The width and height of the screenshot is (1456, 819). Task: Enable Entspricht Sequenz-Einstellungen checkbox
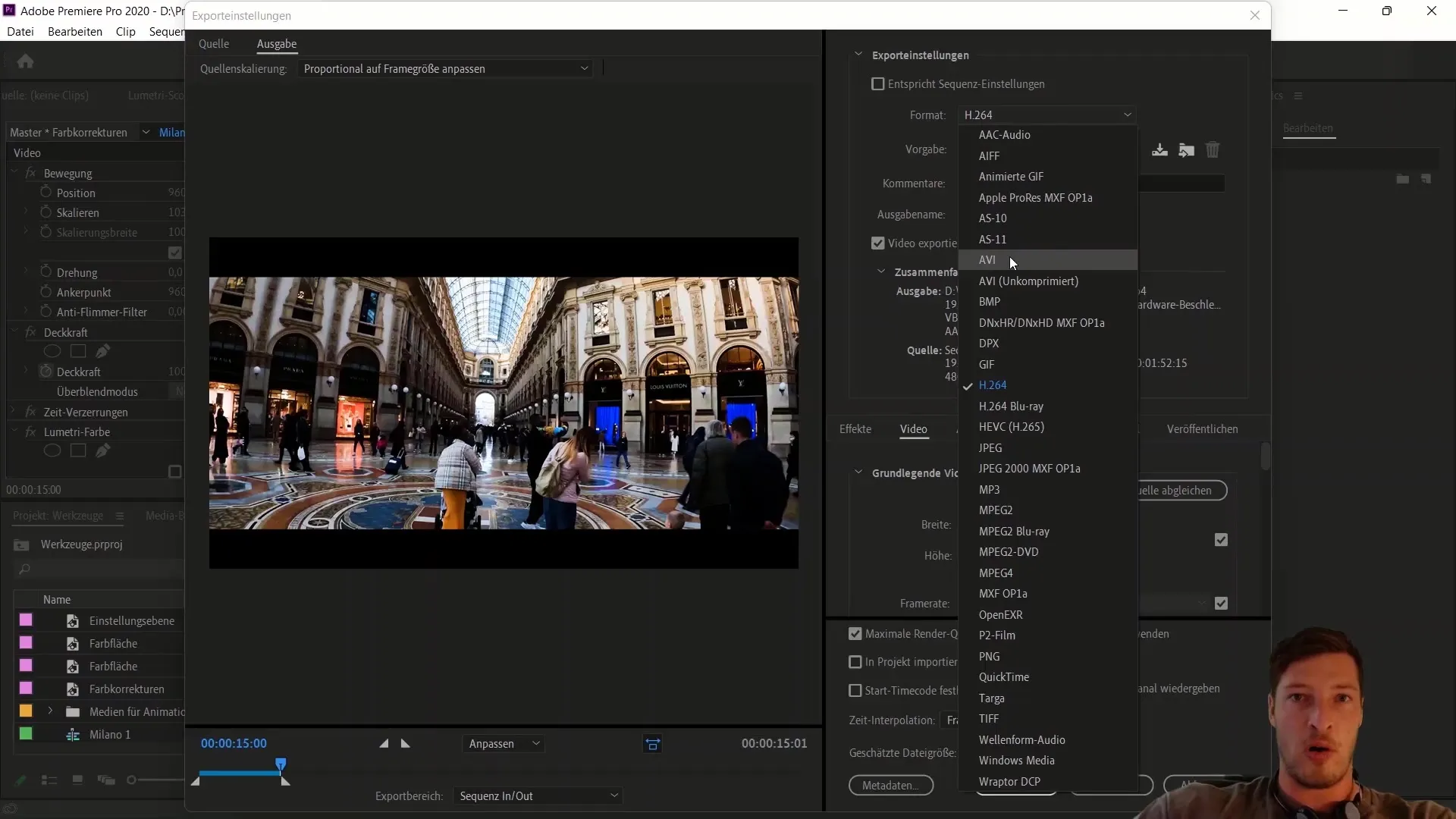pyautogui.click(x=878, y=84)
